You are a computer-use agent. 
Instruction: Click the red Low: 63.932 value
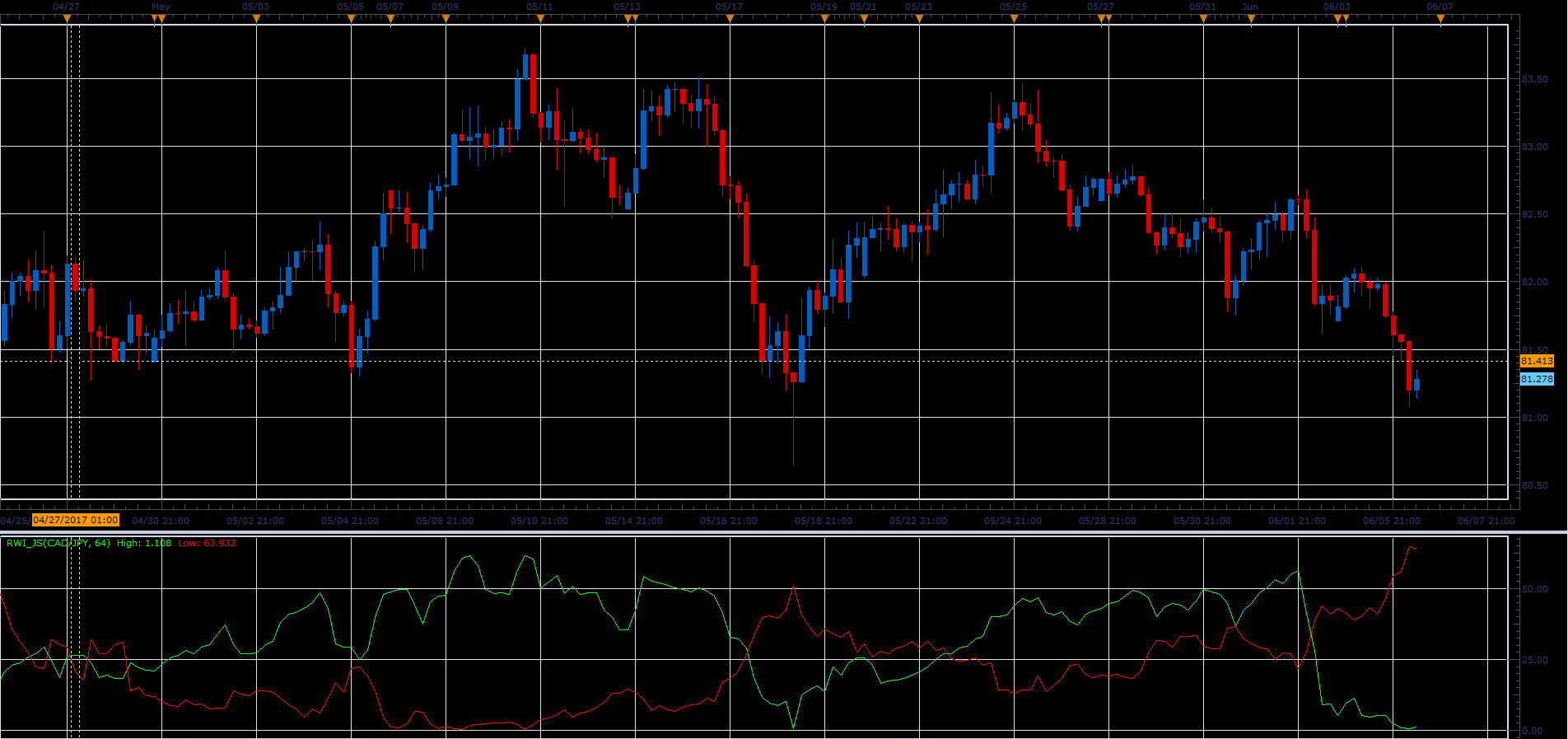coord(207,543)
